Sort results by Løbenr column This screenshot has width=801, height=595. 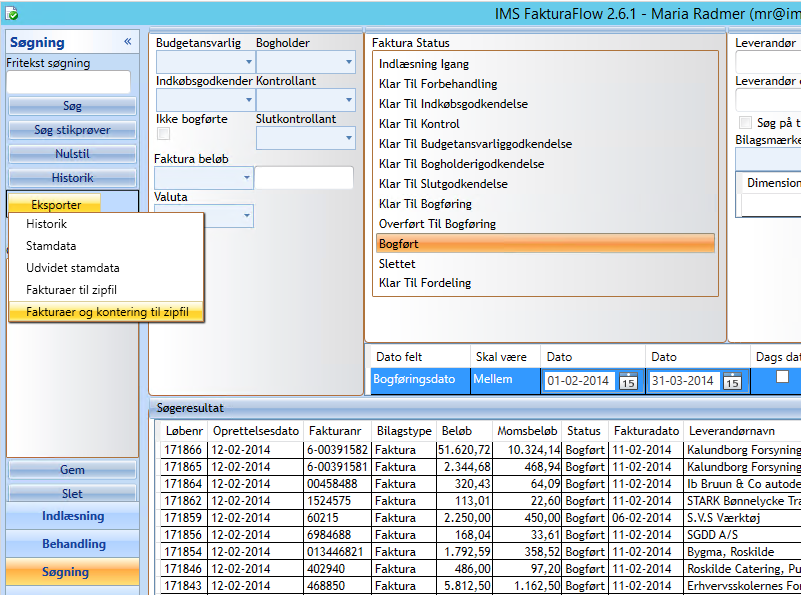click(184, 431)
